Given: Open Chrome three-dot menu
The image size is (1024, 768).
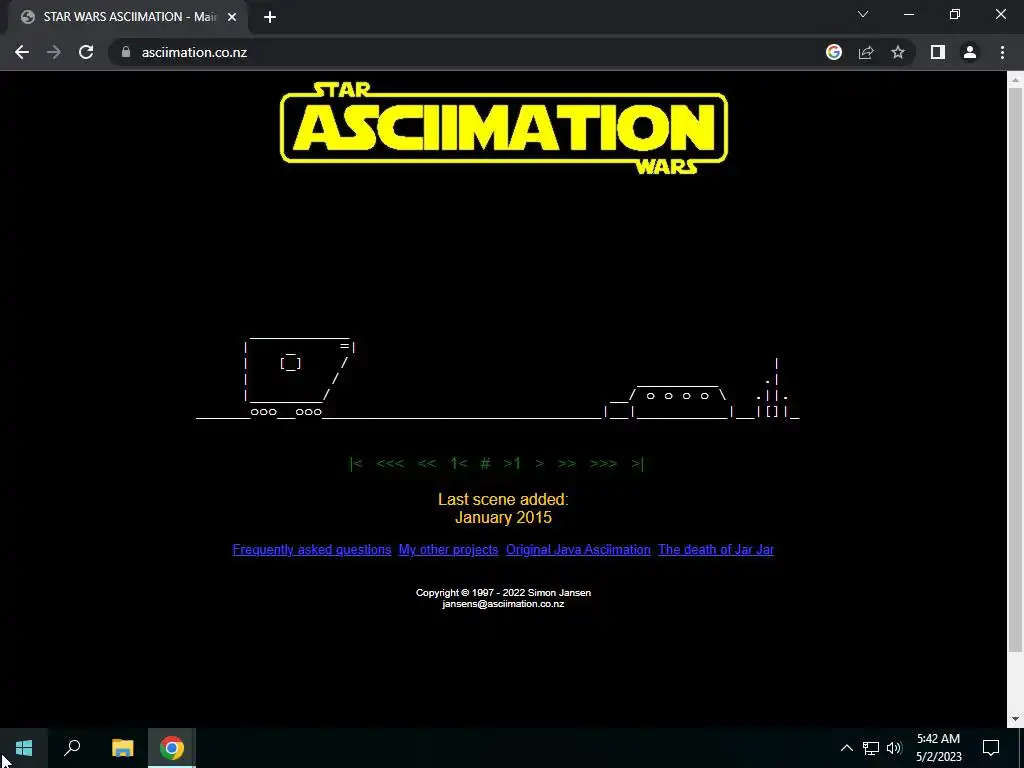Looking at the screenshot, I should pyautogui.click(x=1002, y=52).
